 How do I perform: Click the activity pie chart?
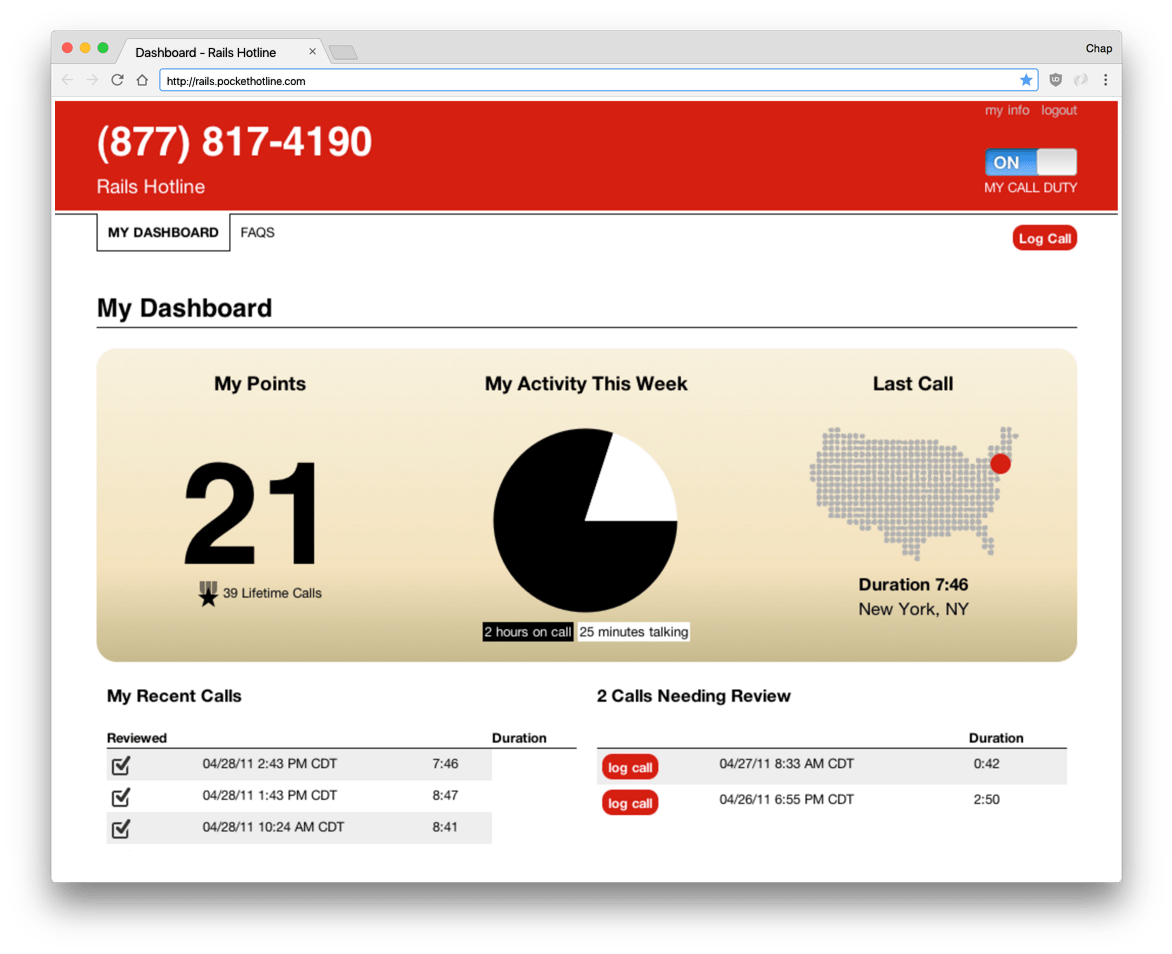point(585,520)
